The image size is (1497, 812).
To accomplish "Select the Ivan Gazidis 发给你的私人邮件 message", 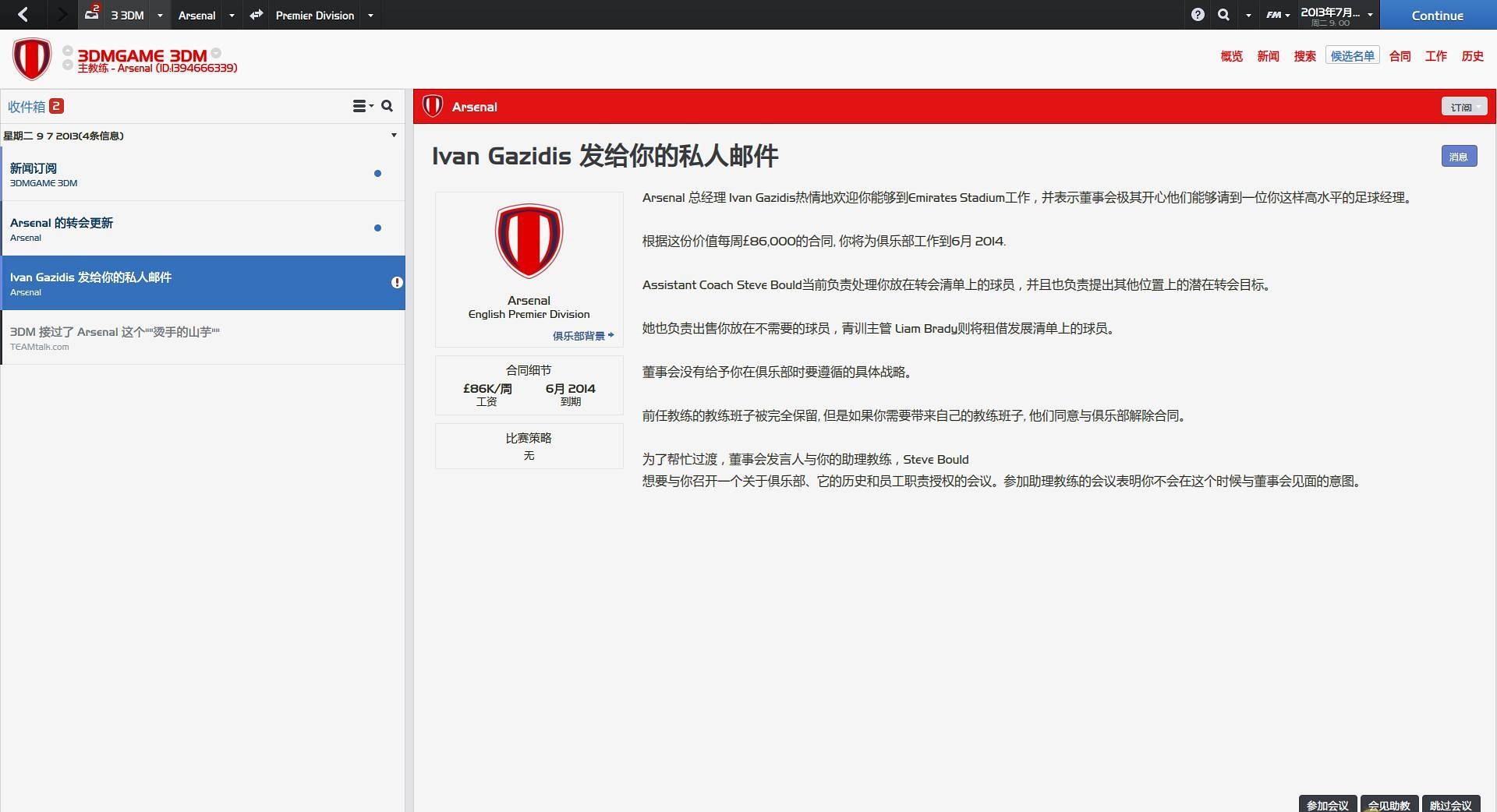I will [x=203, y=283].
